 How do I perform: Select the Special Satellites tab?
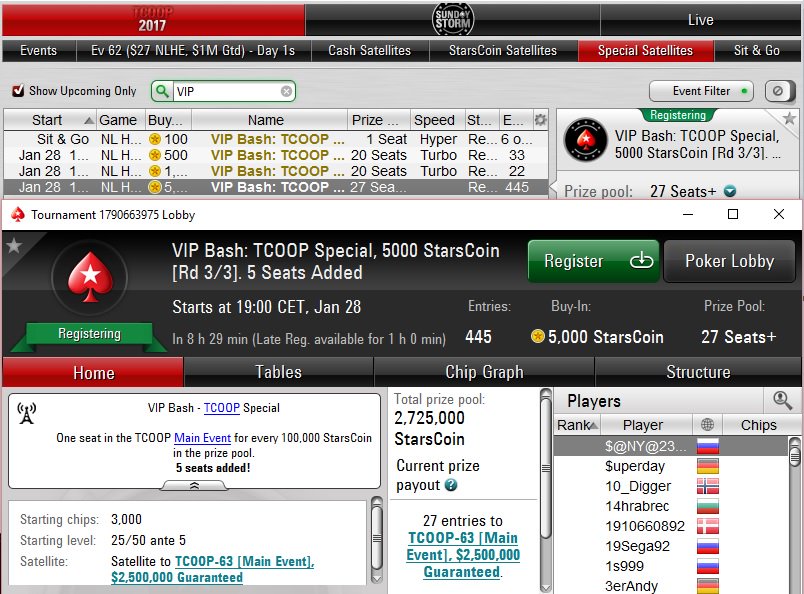click(x=646, y=51)
